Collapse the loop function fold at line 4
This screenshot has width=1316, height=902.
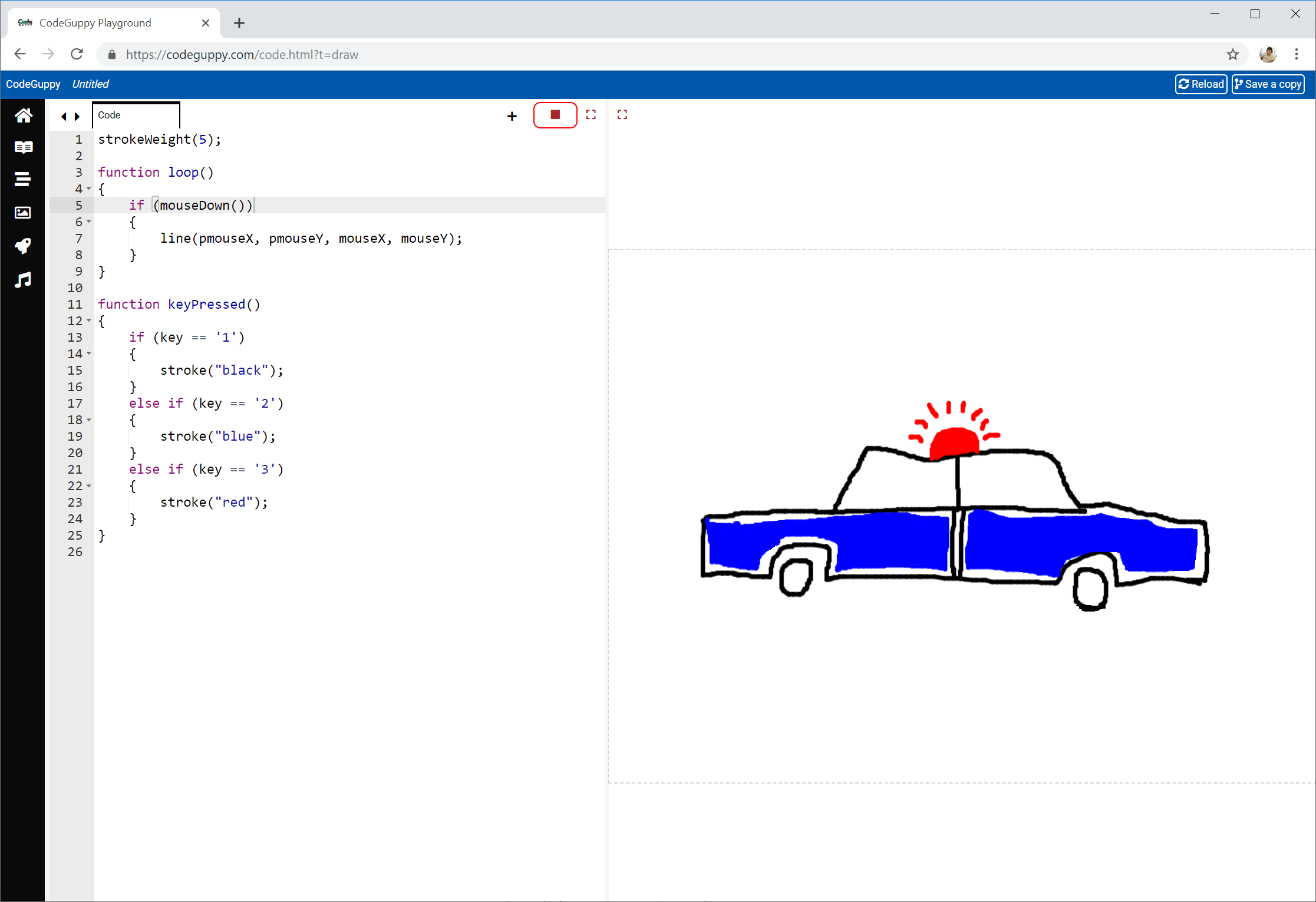(89, 189)
